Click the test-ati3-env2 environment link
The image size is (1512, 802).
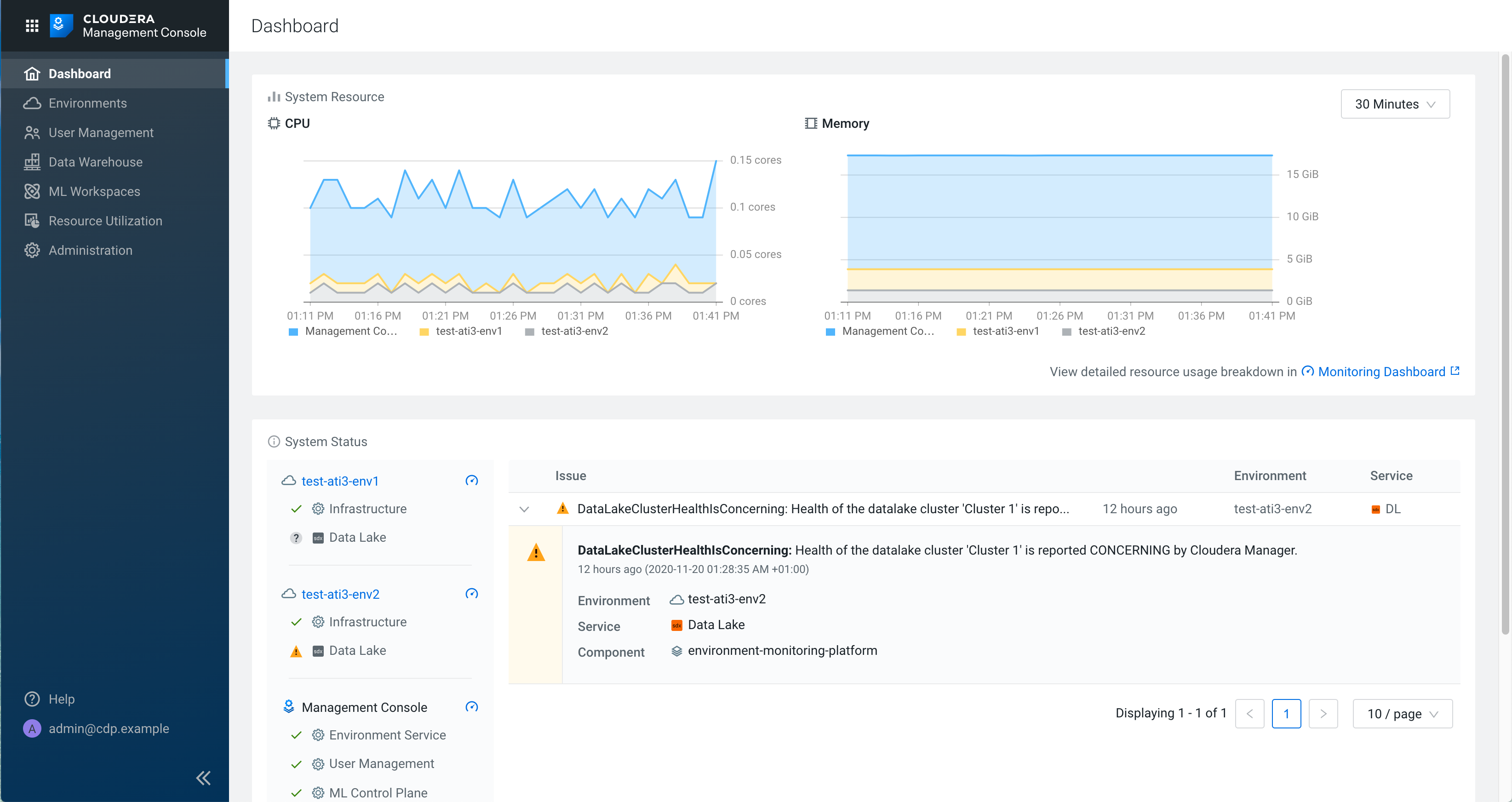(x=340, y=594)
